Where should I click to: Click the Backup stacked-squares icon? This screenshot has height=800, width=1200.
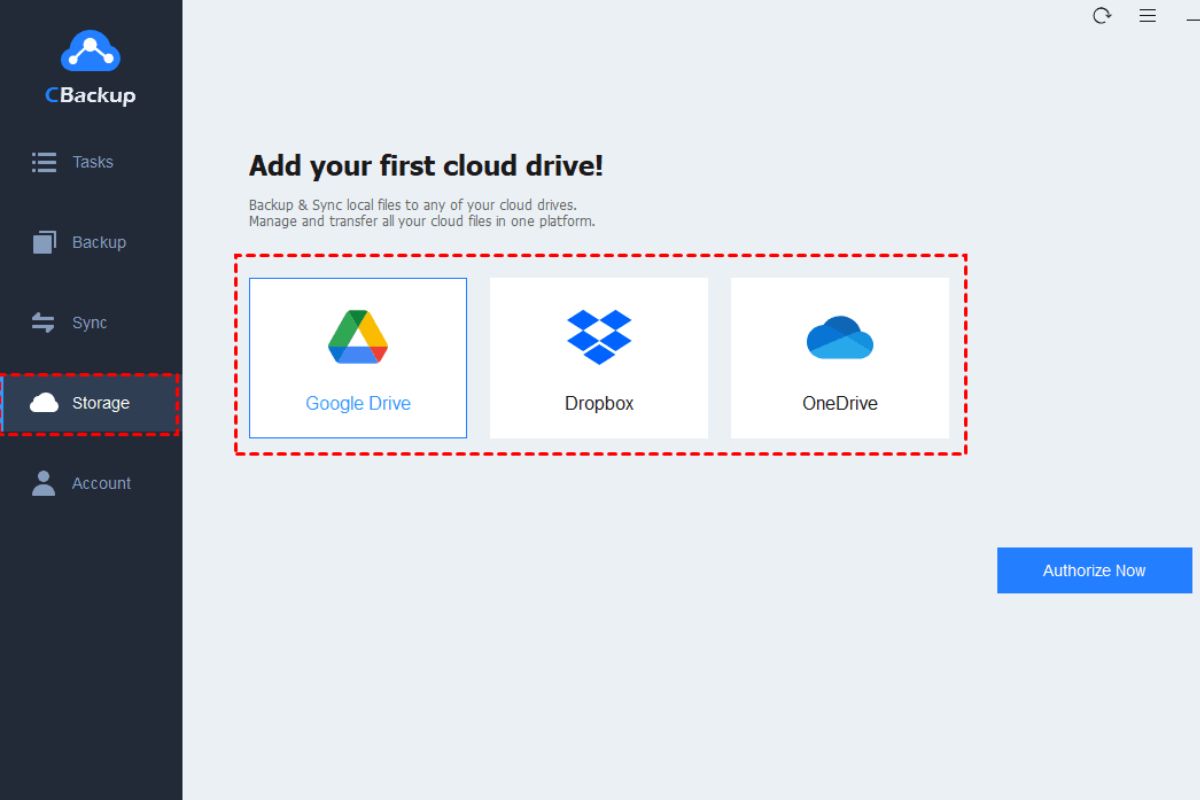44,242
